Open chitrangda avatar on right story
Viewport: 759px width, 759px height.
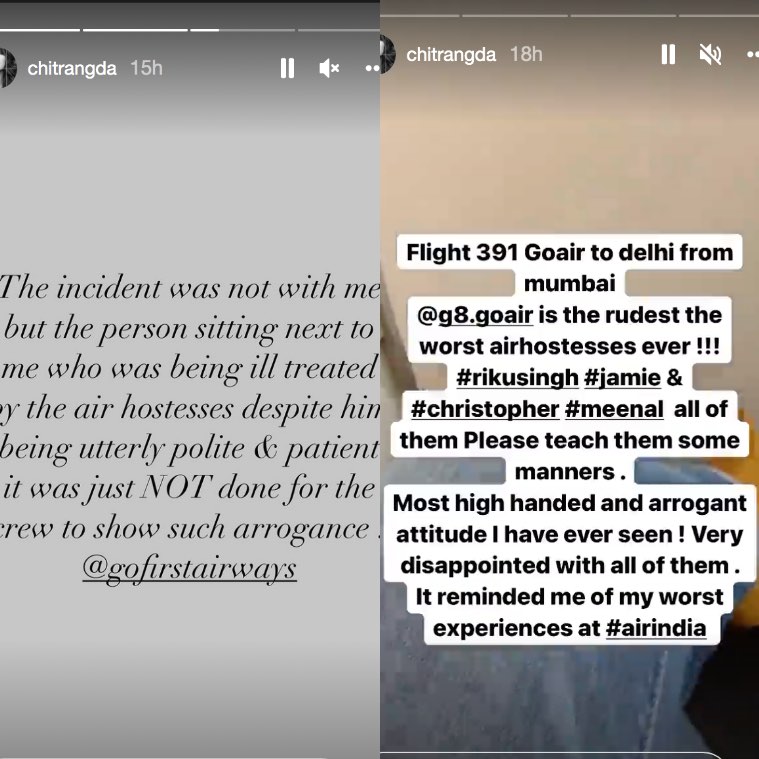(388, 54)
